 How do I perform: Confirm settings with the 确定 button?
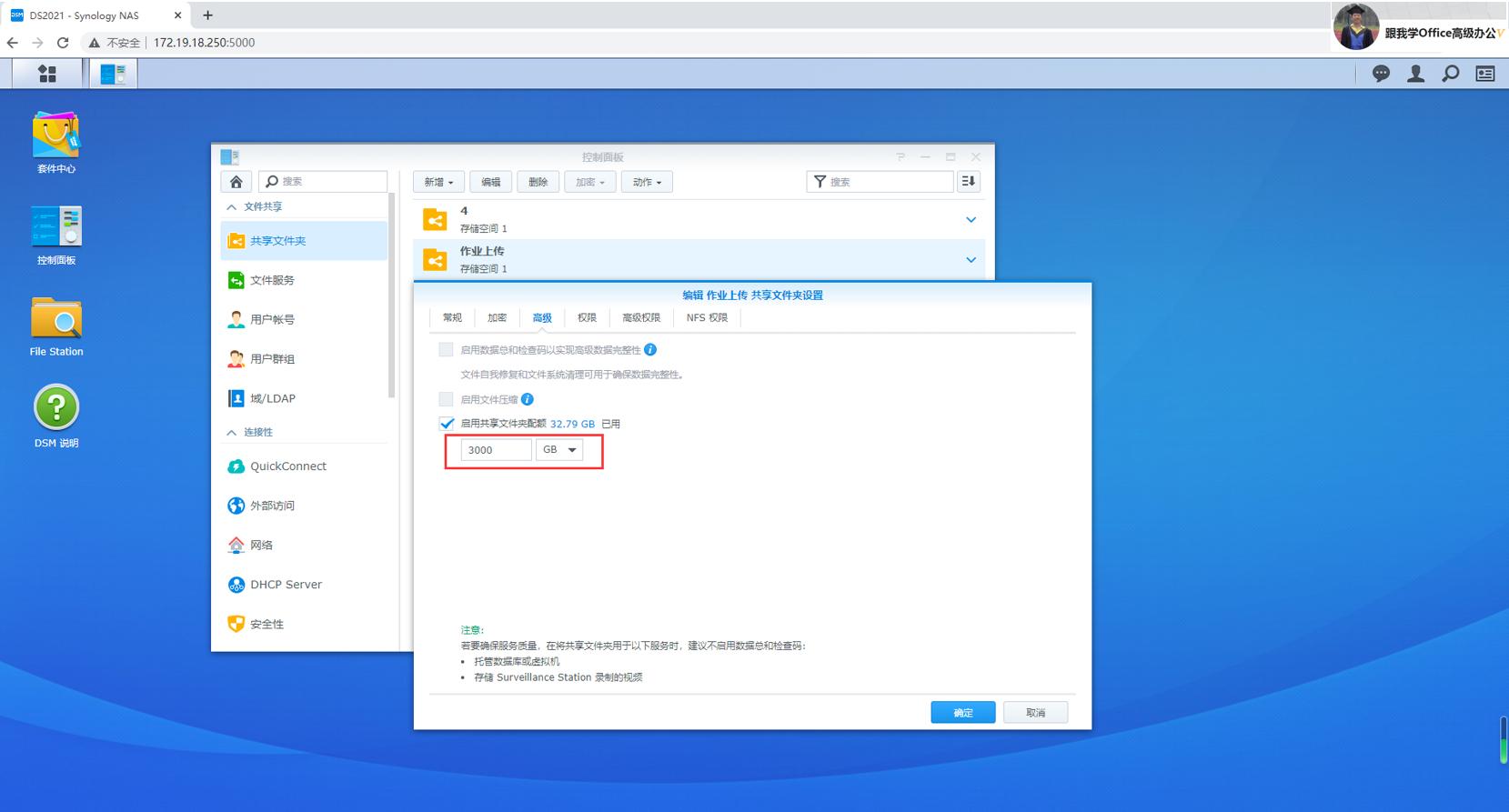(963, 713)
